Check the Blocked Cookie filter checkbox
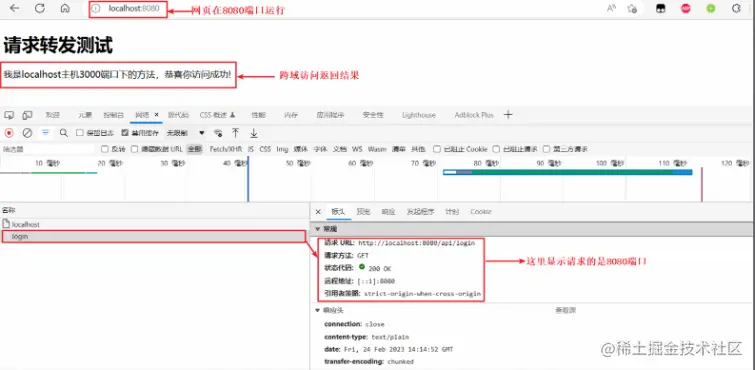 (437, 149)
